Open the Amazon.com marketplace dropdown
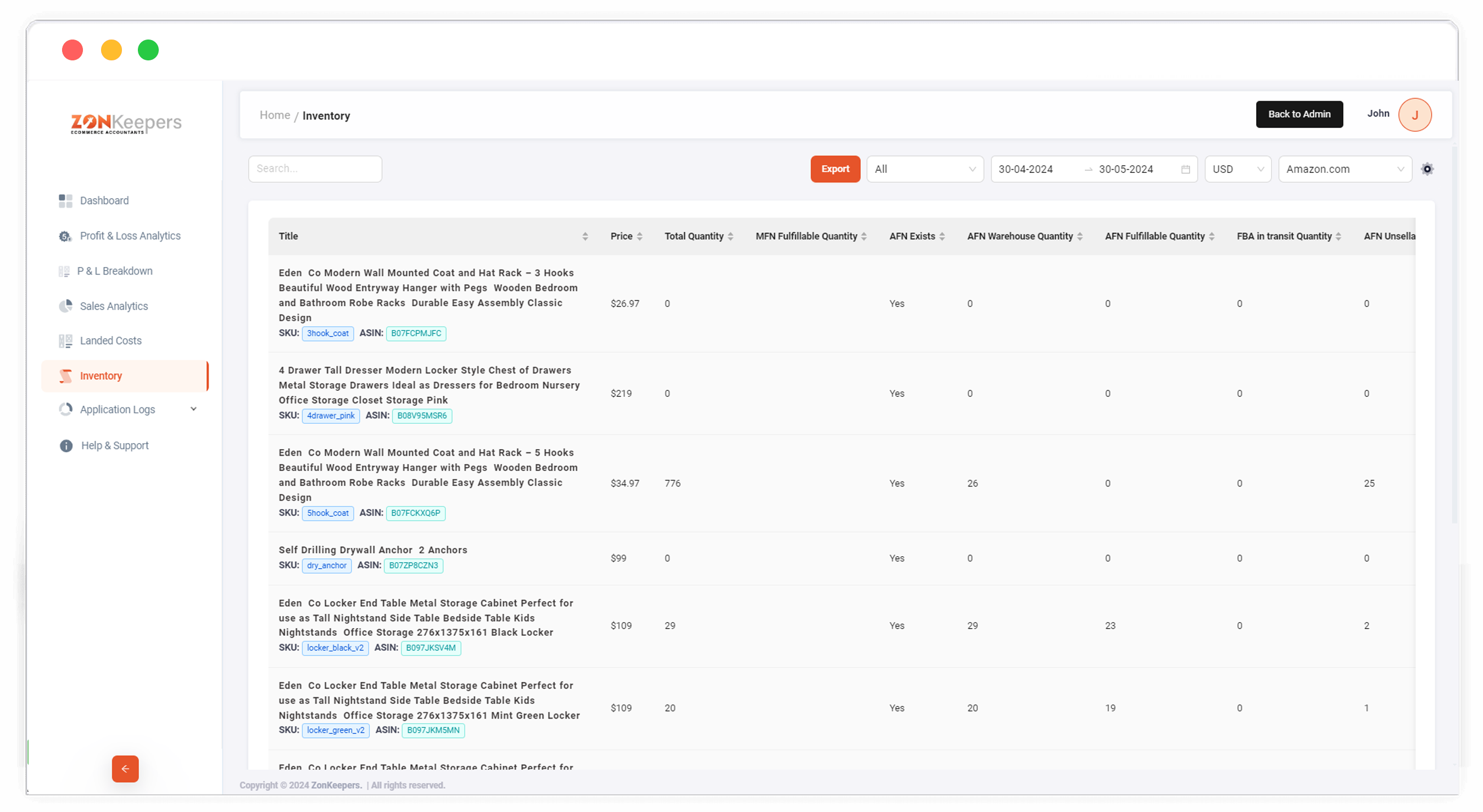Viewport: 1483px width, 812px height. tap(1345, 170)
